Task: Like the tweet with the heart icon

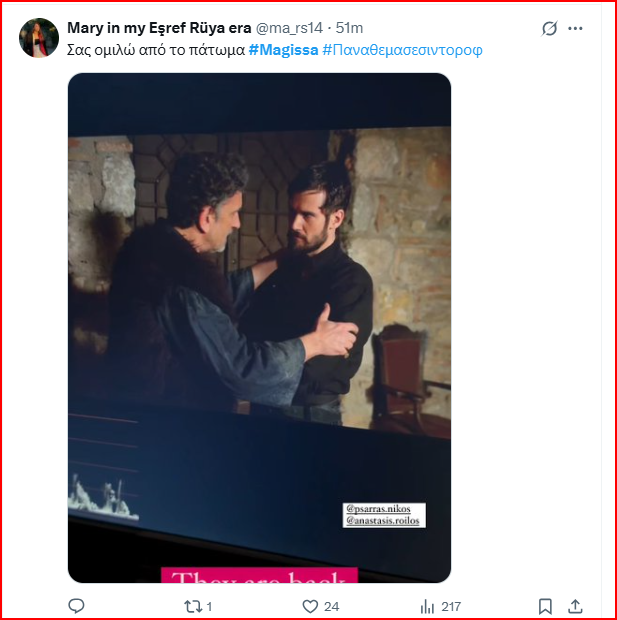Action: (x=310, y=606)
